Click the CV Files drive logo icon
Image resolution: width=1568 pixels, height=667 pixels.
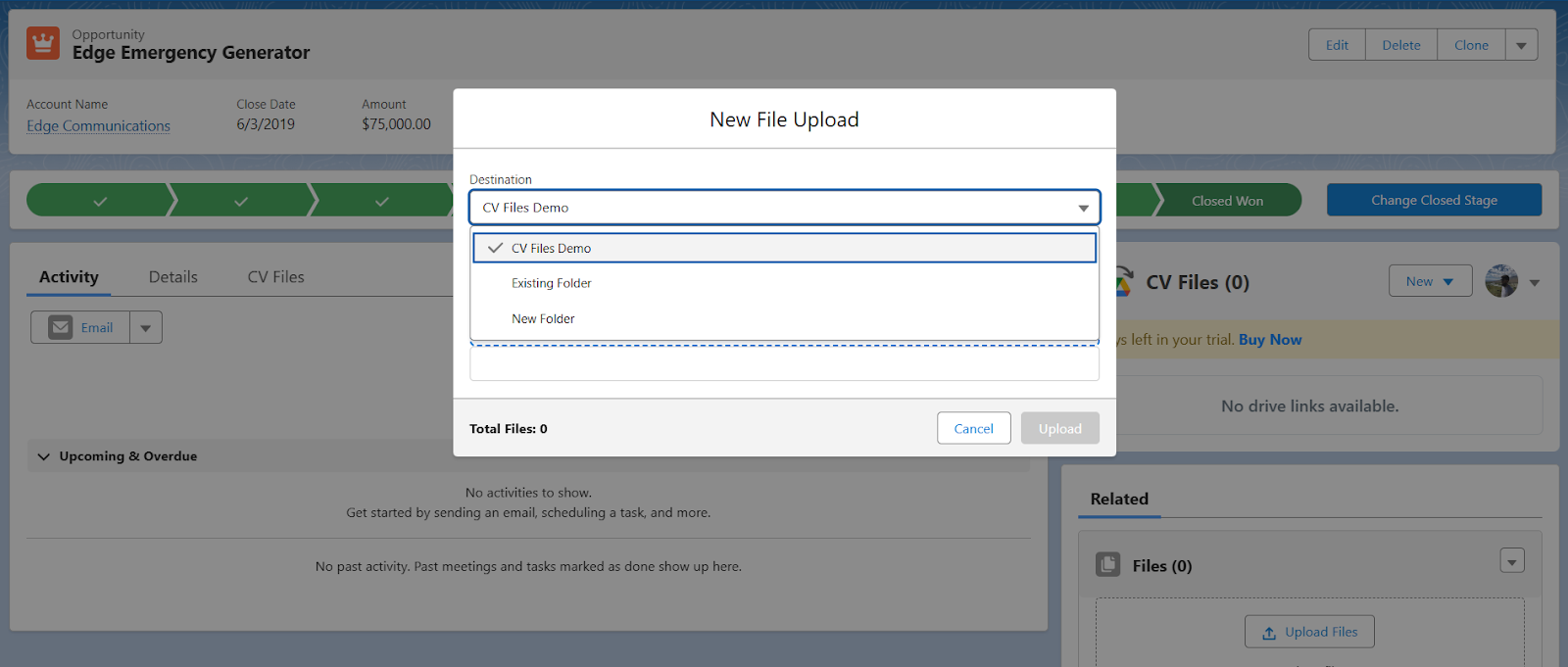pos(1124,281)
